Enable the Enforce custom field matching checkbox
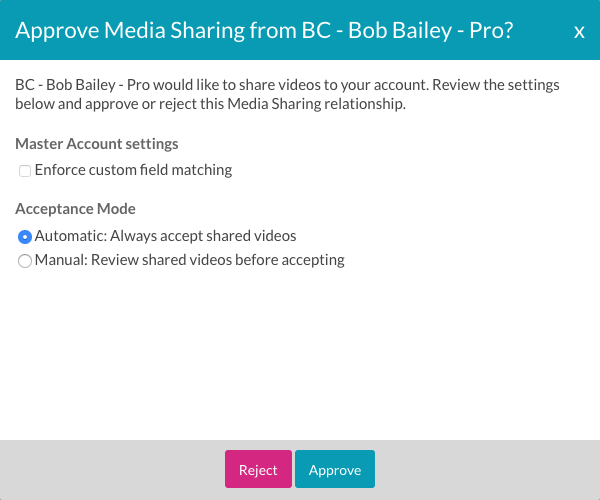This screenshot has width=600, height=500. pos(25,171)
